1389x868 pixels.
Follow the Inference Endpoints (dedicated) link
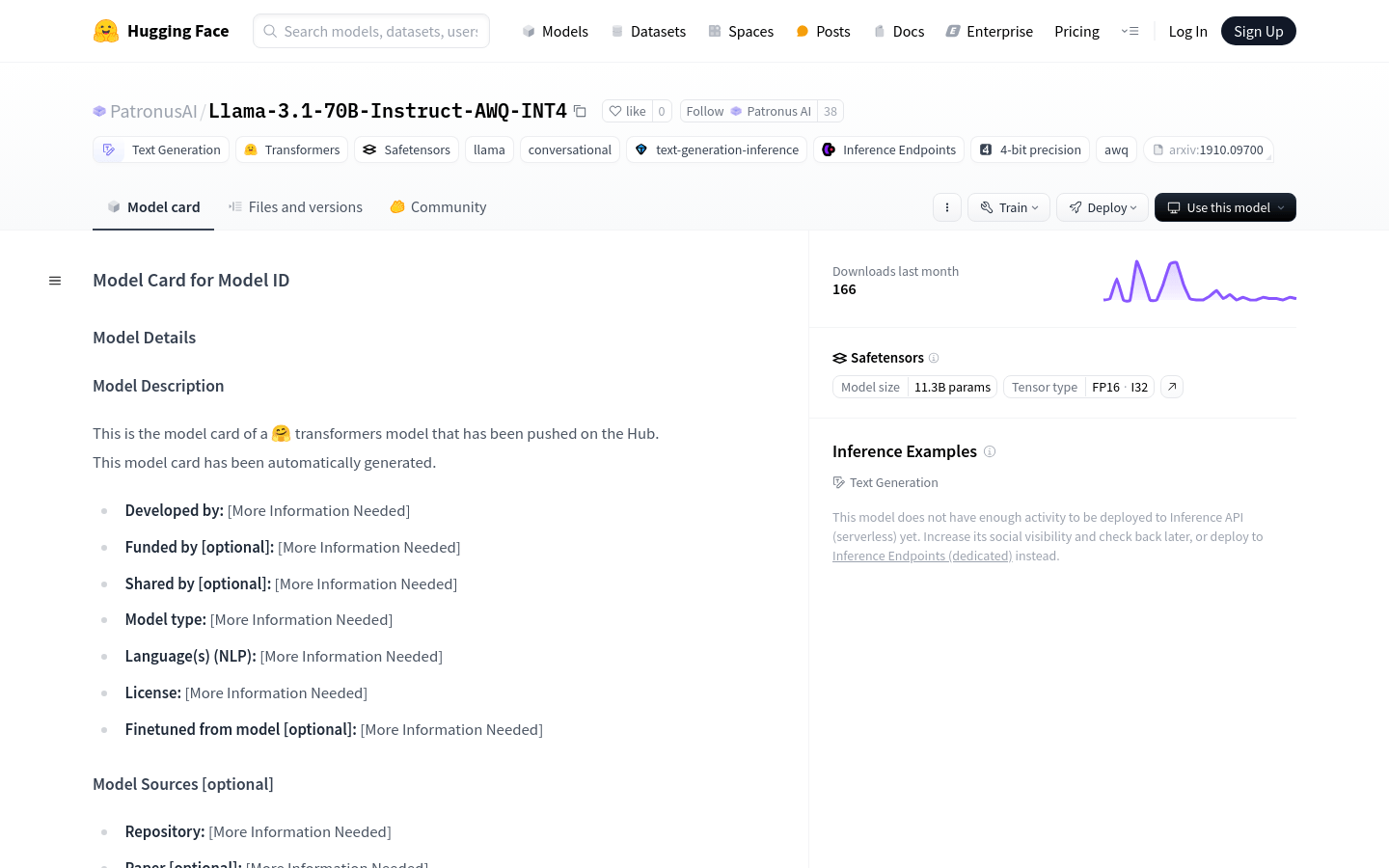[x=922, y=556]
